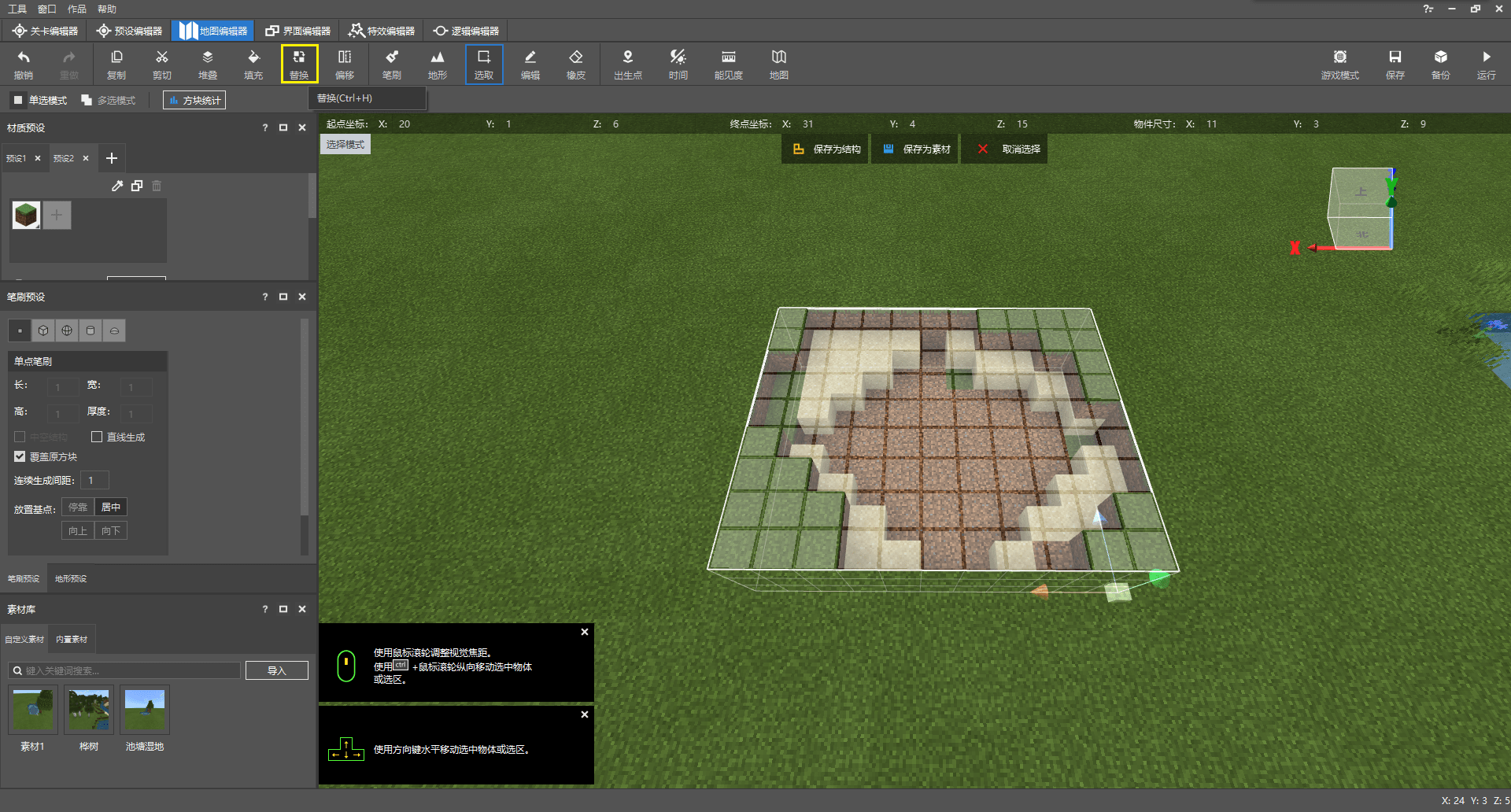Image resolution: width=1511 pixels, height=812 pixels.
Task: Enable the 直线生成 checkbox
Action: point(97,437)
